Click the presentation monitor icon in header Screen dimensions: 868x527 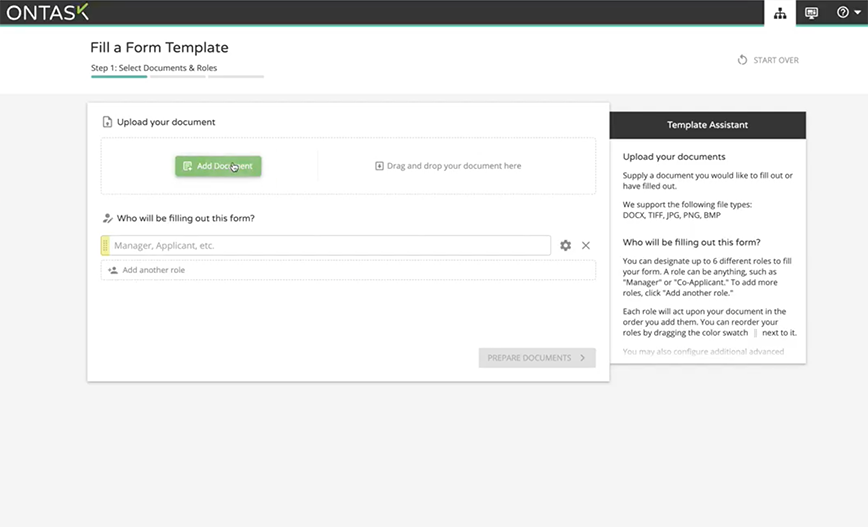click(x=811, y=13)
